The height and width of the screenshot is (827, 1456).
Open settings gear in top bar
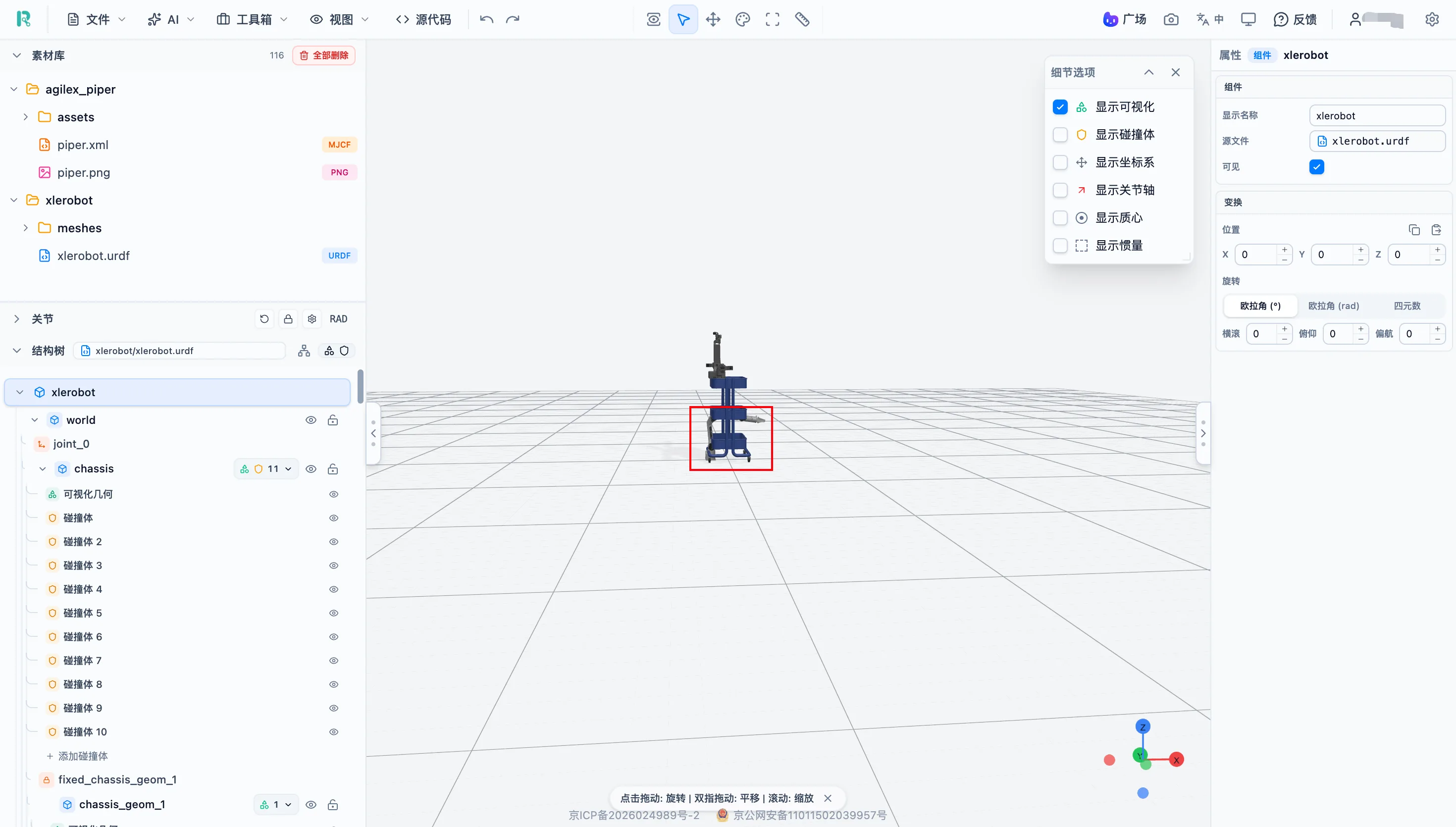[x=1432, y=19]
